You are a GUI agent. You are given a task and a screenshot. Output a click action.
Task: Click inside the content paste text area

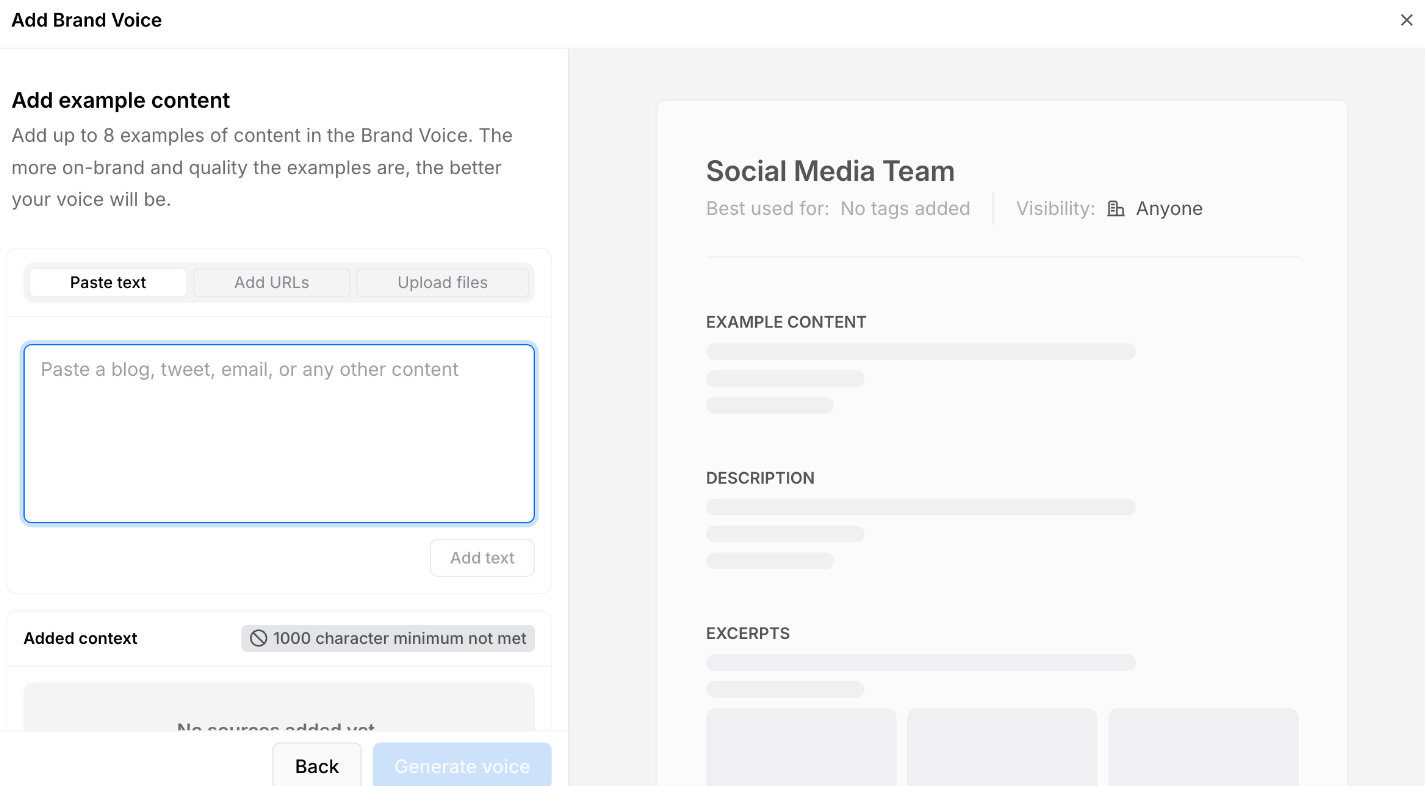[279, 434]
